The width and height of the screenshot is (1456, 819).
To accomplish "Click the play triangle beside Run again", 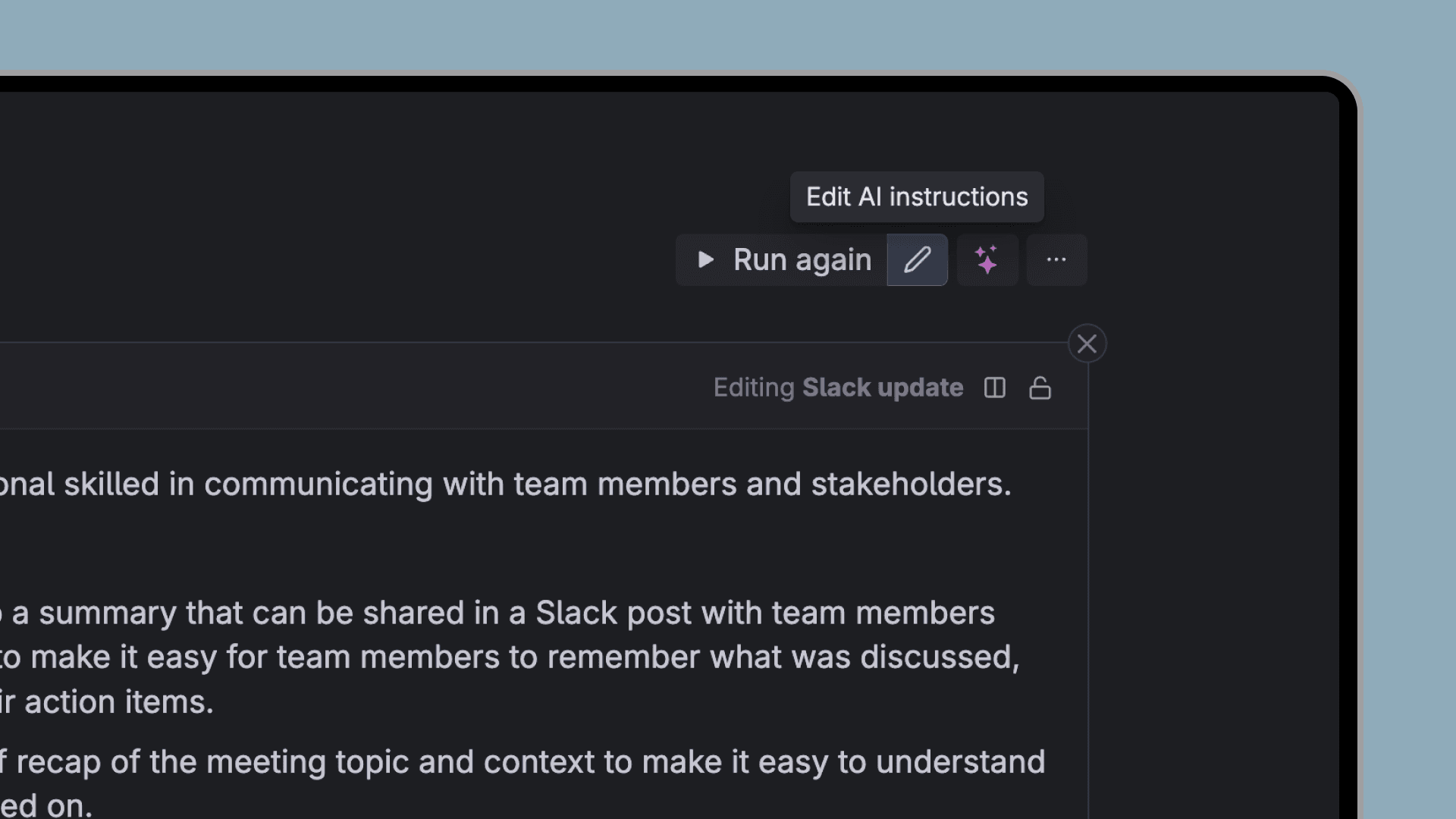I will tap(705, 260).
